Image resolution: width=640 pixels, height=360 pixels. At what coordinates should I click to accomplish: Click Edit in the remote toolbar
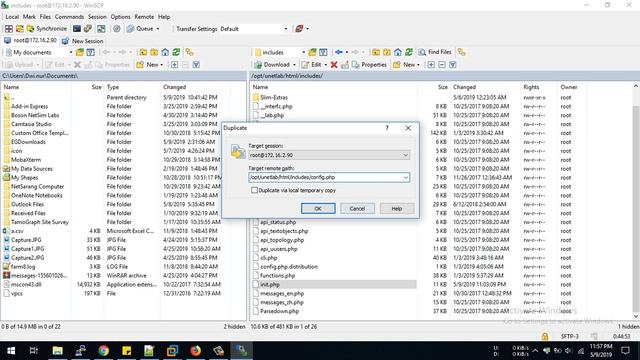[x=311, y=64]
